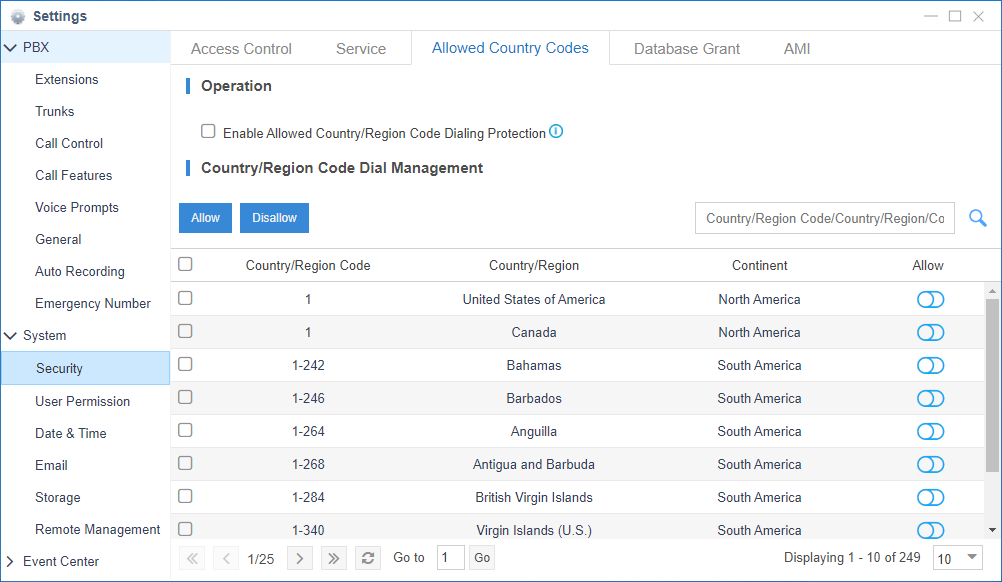Refresh the country codes list
Viewport: 1002px width, 582px height.
[368, 558]
